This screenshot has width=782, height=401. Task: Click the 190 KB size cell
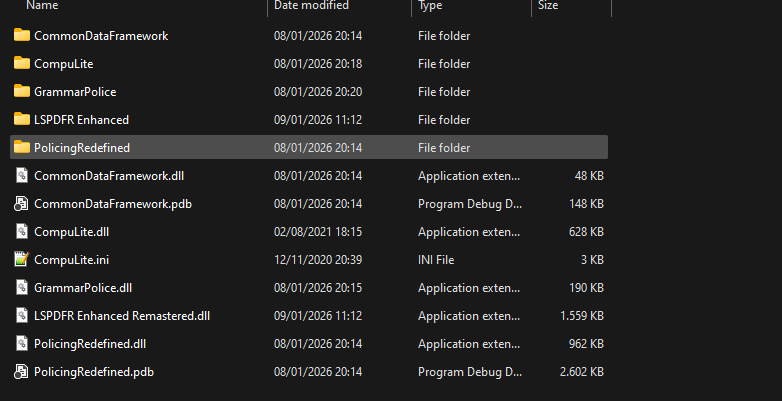point(586,287)
